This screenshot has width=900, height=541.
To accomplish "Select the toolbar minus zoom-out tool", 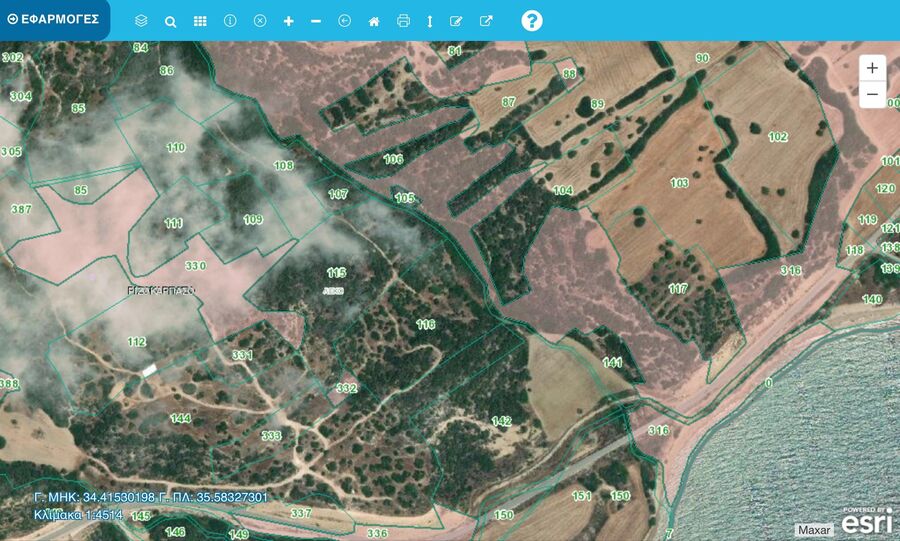I will tap(316, 21).
